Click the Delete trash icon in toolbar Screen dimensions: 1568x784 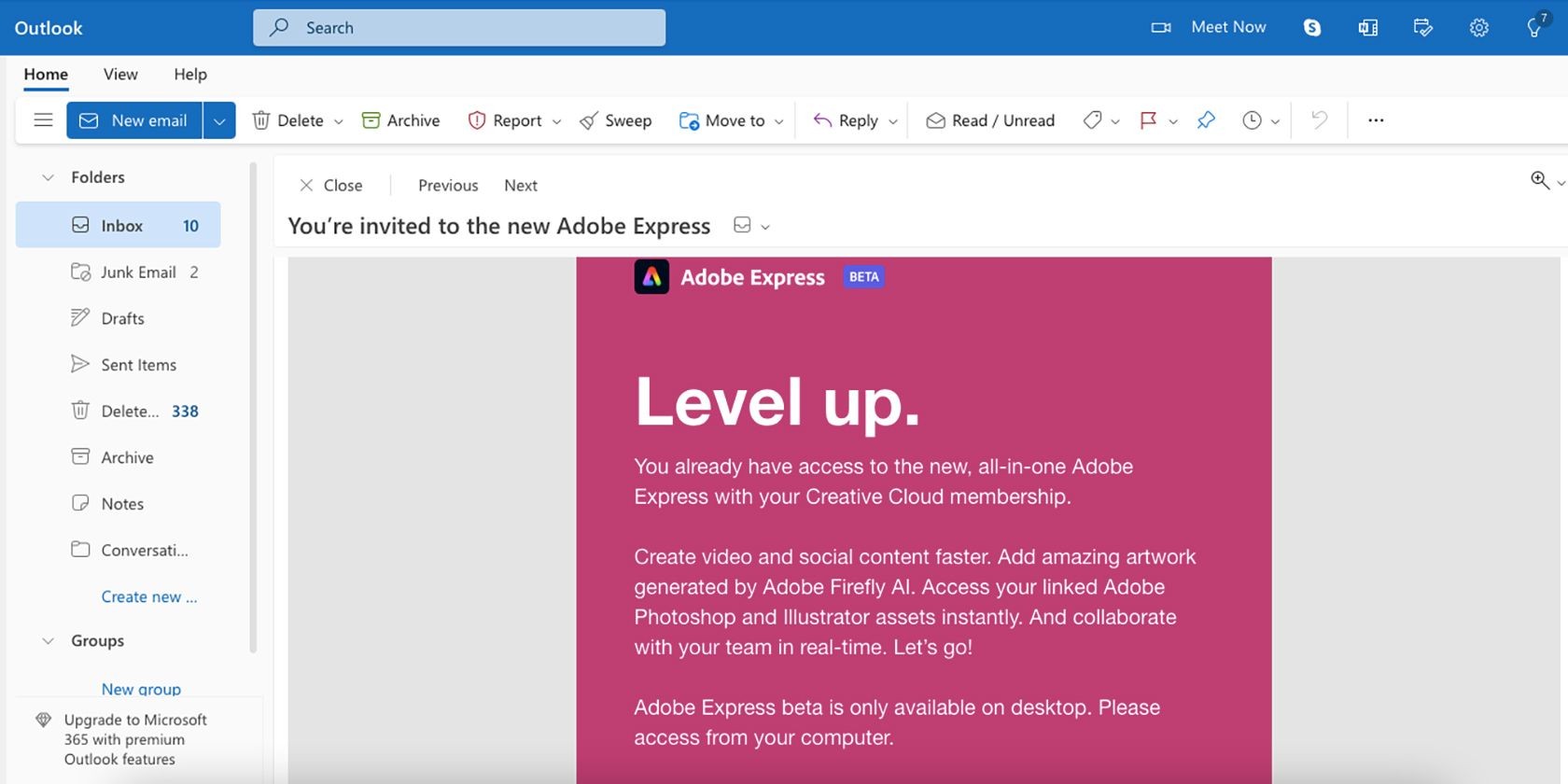261,120
